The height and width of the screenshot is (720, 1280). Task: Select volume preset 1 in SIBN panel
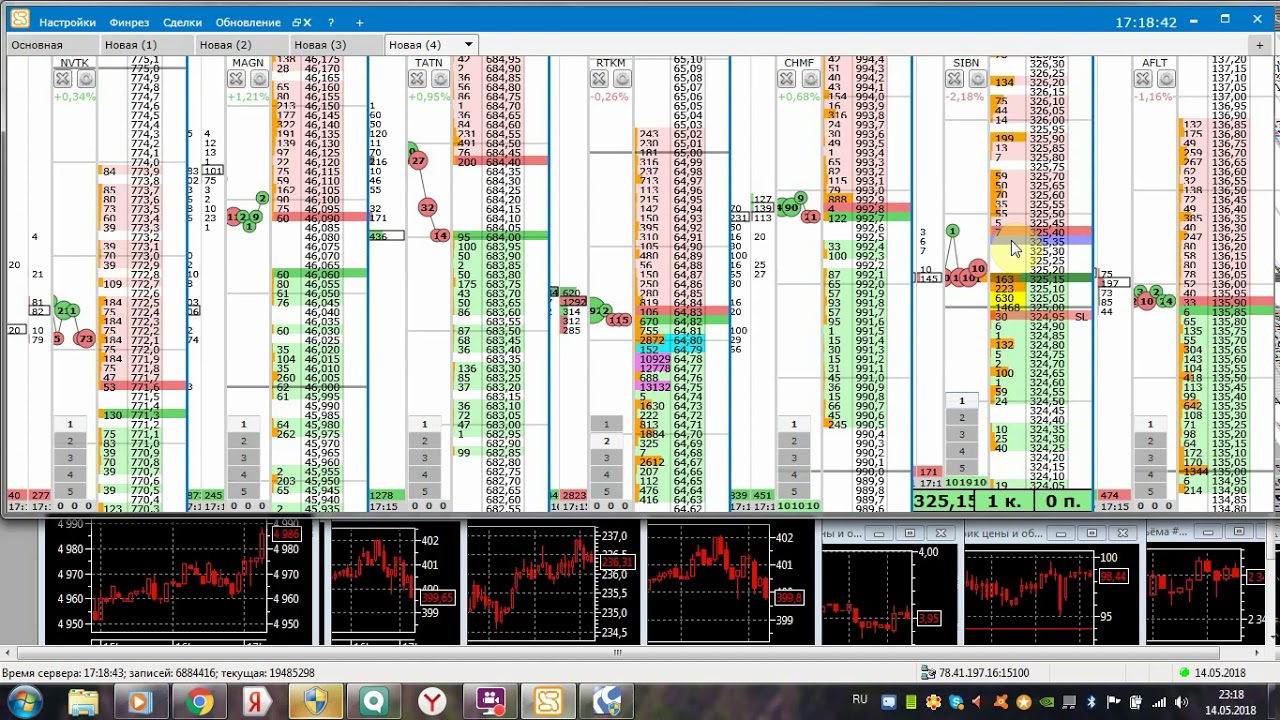[962, 401]
